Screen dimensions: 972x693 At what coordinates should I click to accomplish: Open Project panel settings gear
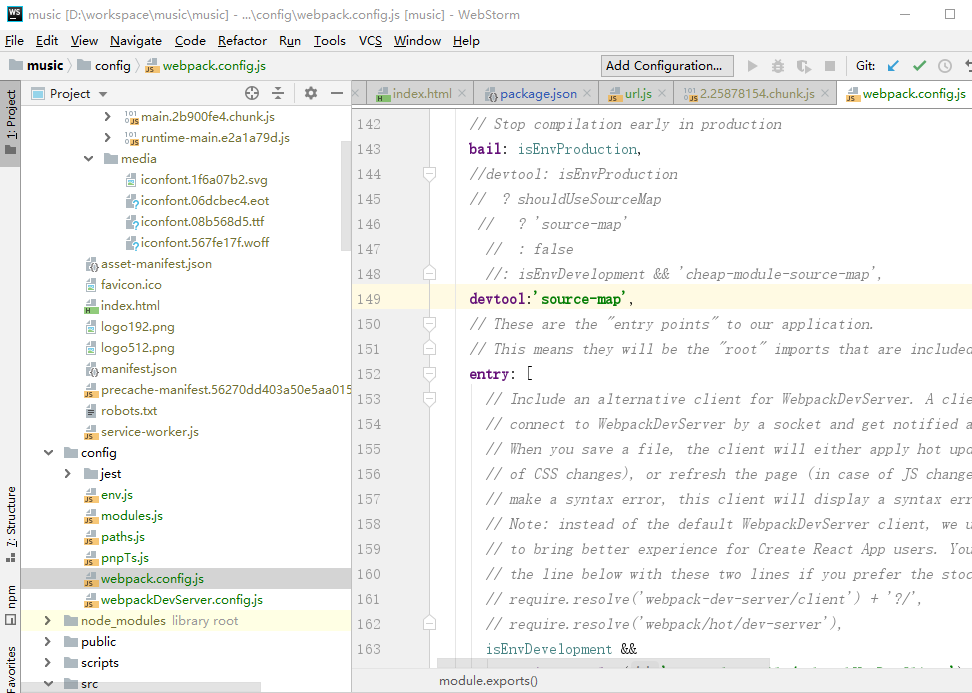pyautogui.click(x=311, y=93)
